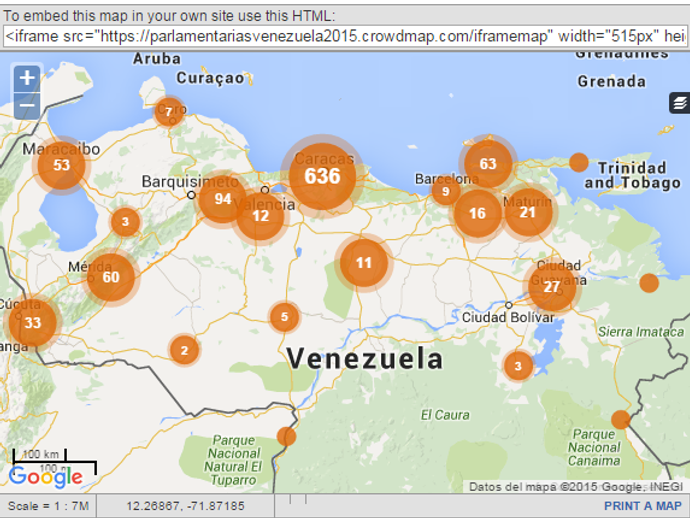Open the Mérida cluster marked 60
The width and height of the screenshot is (690, 518).
click(111, 277)
